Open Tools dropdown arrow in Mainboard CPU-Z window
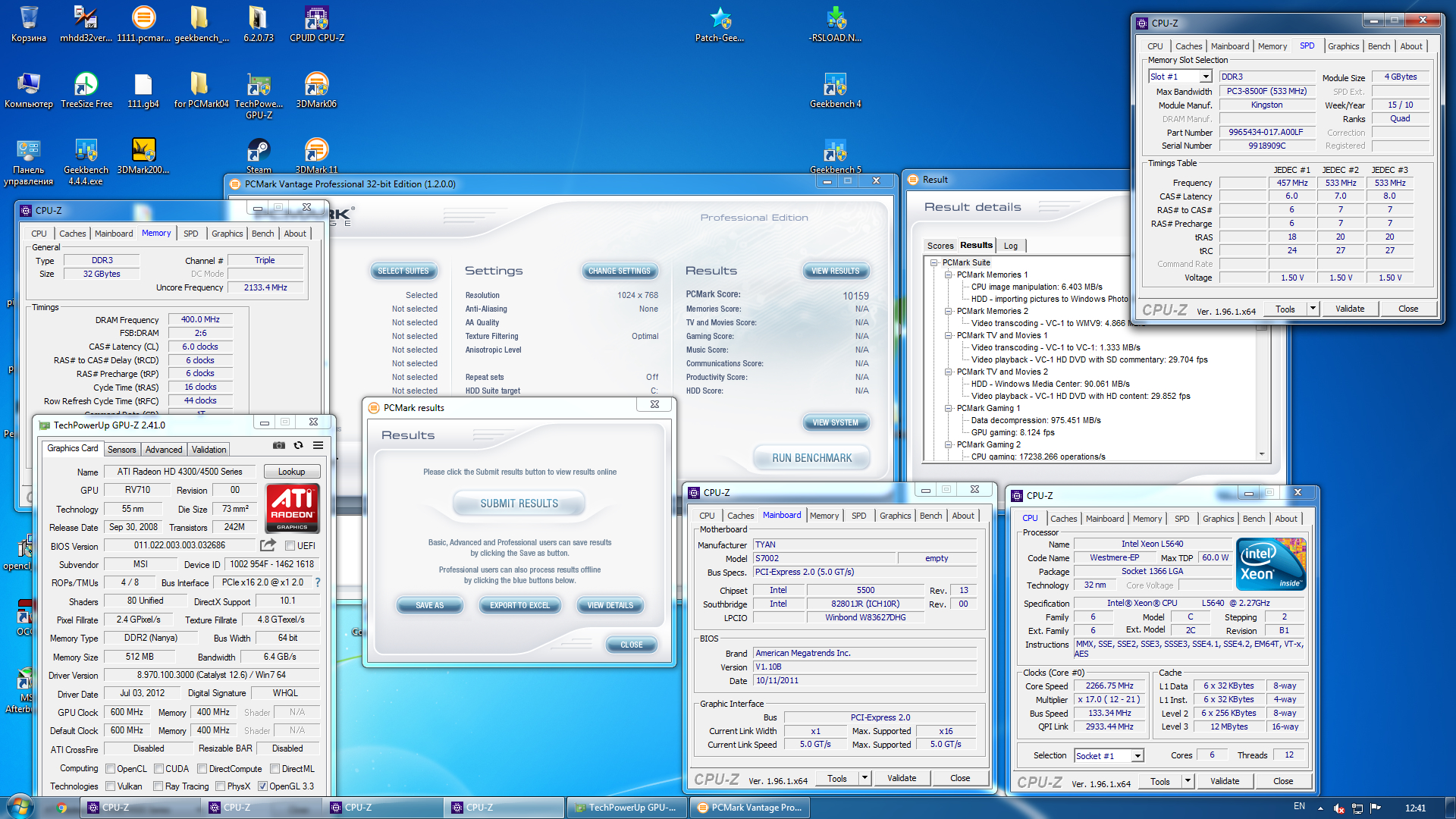1456x819 pixels. point(864,778)
